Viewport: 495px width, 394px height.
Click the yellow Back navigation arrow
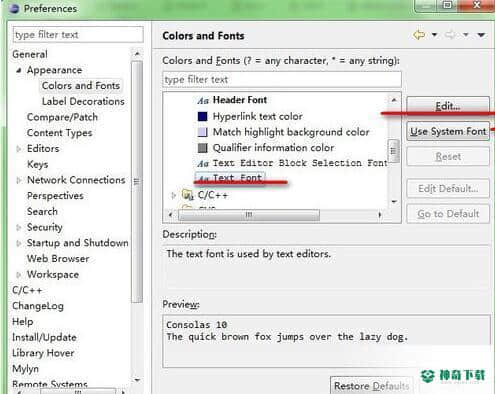419,35
